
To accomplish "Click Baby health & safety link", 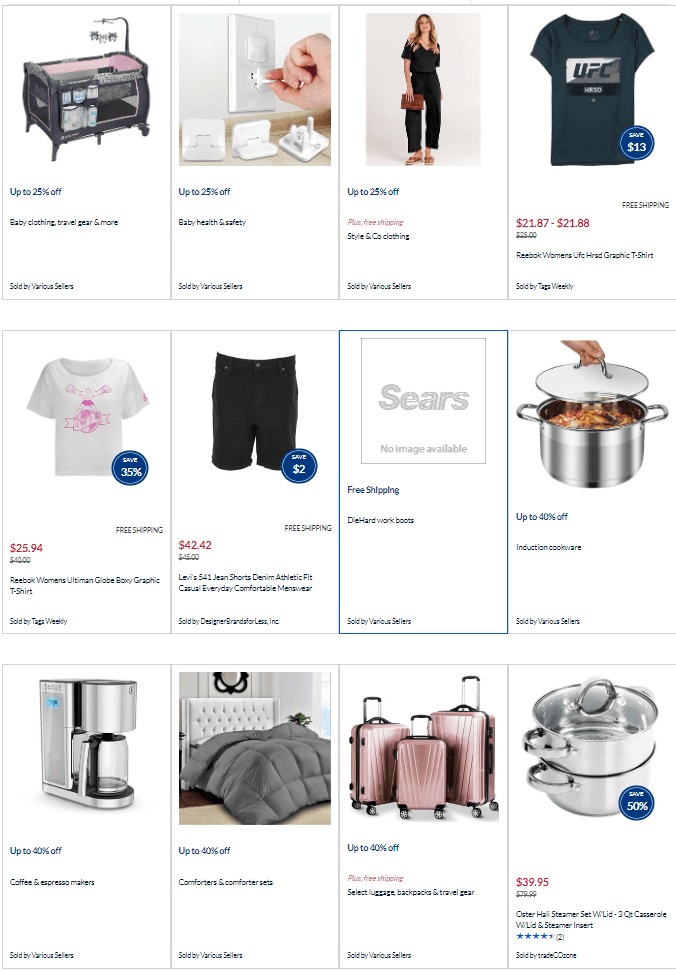I will (x=212, y=222).
